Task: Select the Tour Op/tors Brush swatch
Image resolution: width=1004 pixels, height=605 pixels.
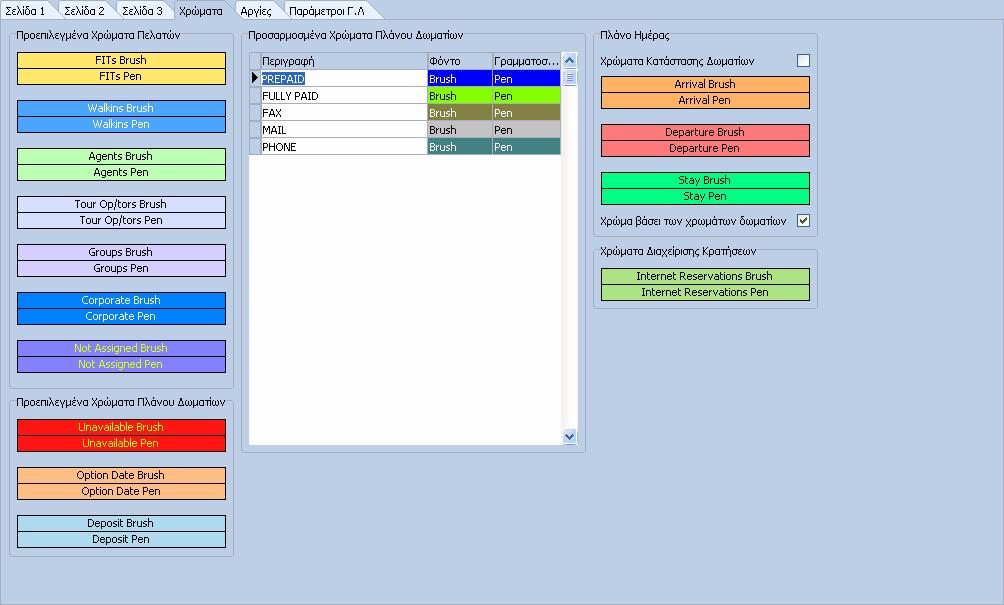Action: 121,204
